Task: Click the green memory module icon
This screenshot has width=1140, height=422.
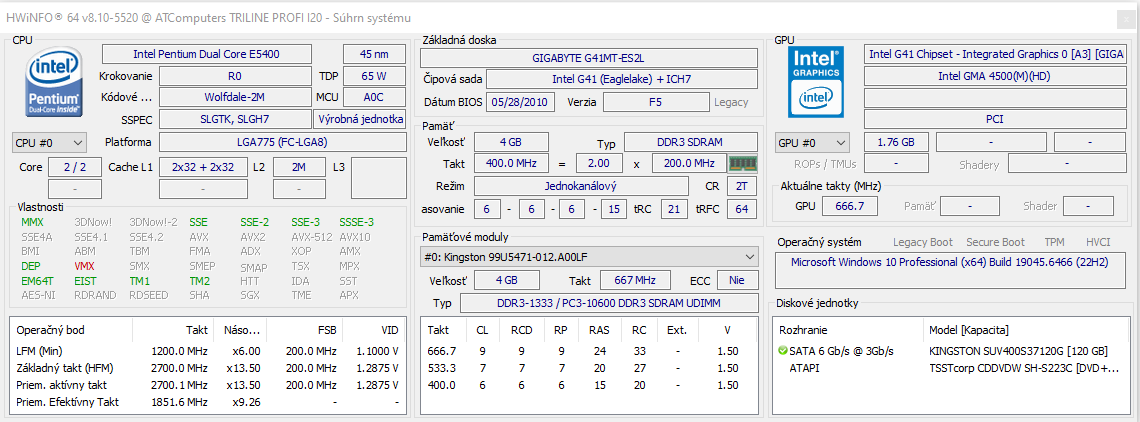Action: pyautogui.click(x=743, y=163)
